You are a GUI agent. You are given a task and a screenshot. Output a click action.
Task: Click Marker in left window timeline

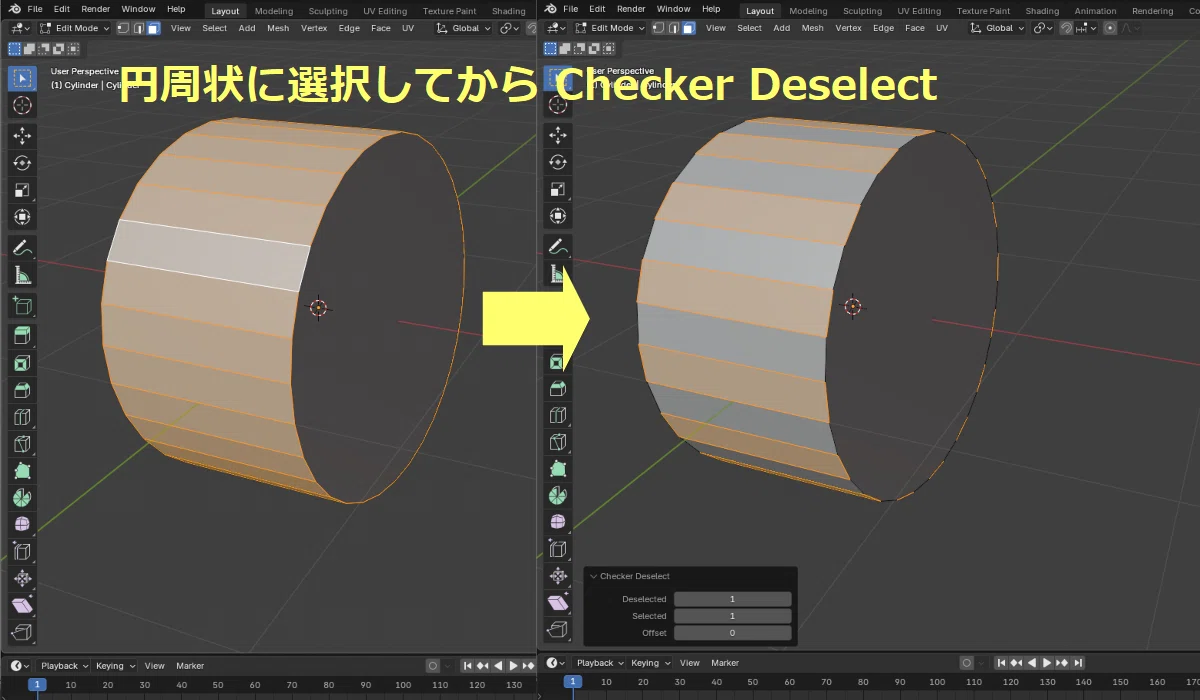[190, 666]
